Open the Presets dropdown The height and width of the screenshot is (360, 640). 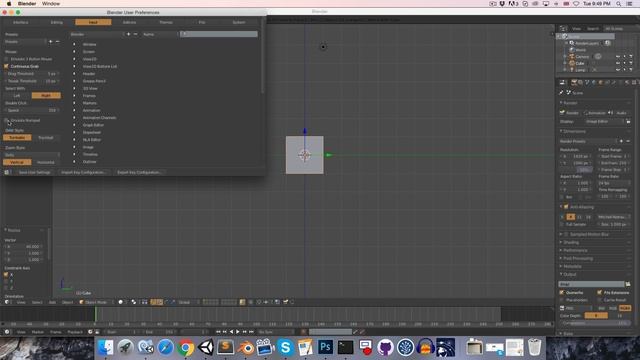click(x=24, y=42)
